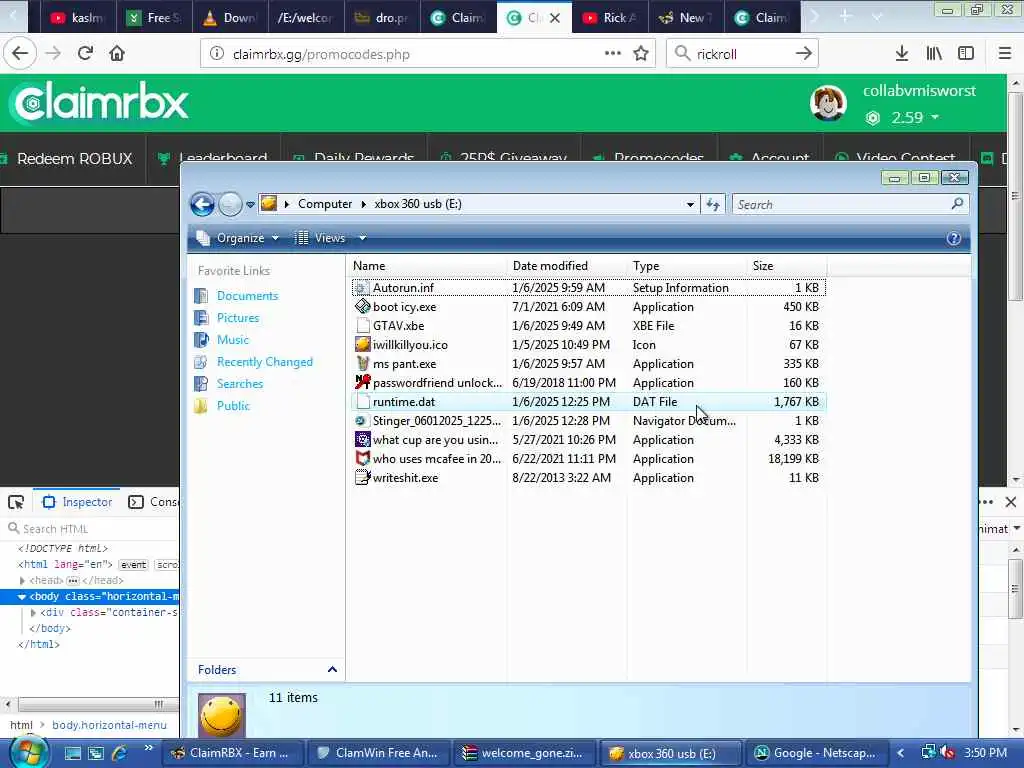
Task: Click collabvmisworst user avatar
Action: point(828,103)
